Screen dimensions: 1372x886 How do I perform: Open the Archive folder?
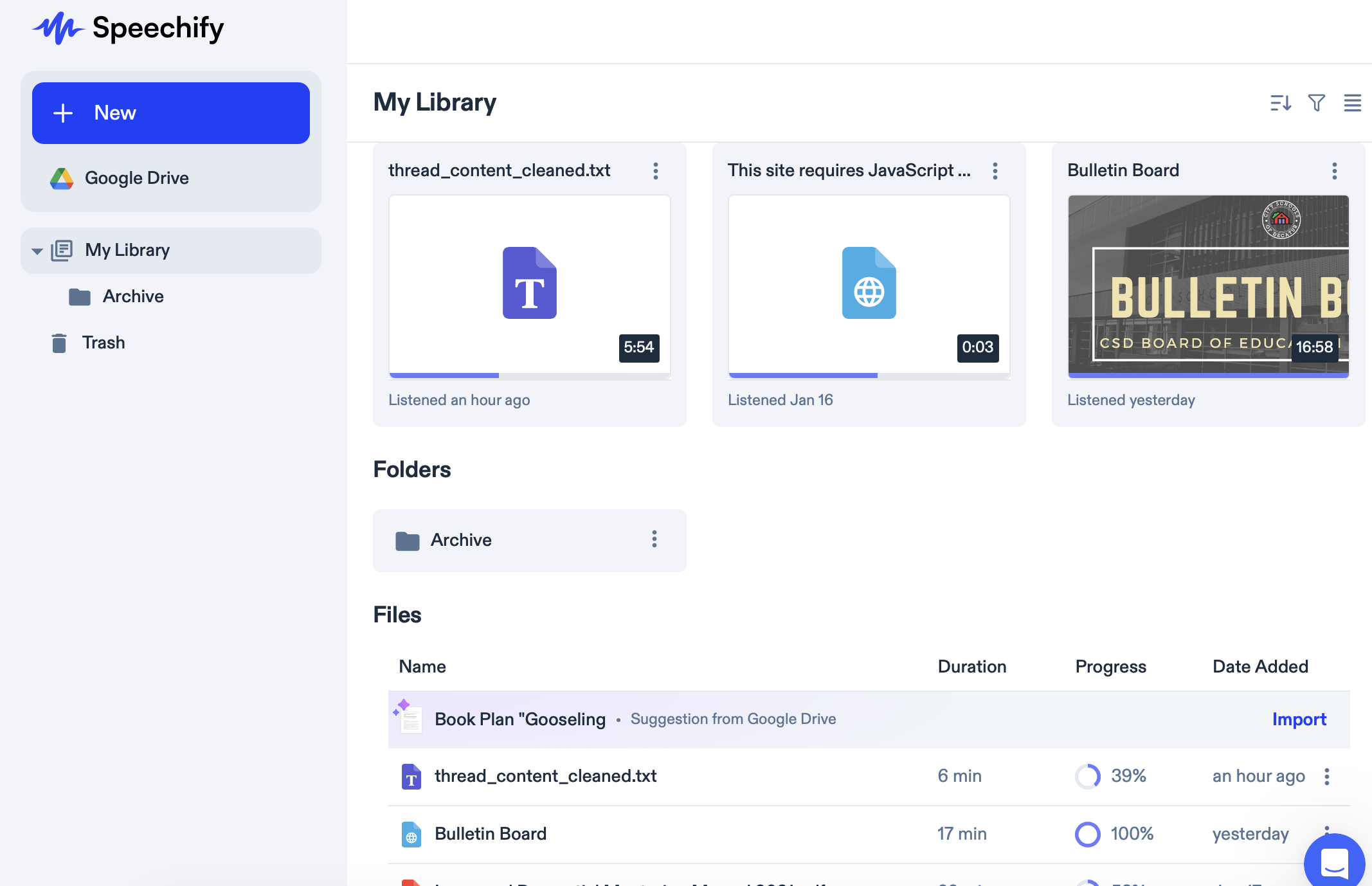point(460,540)
